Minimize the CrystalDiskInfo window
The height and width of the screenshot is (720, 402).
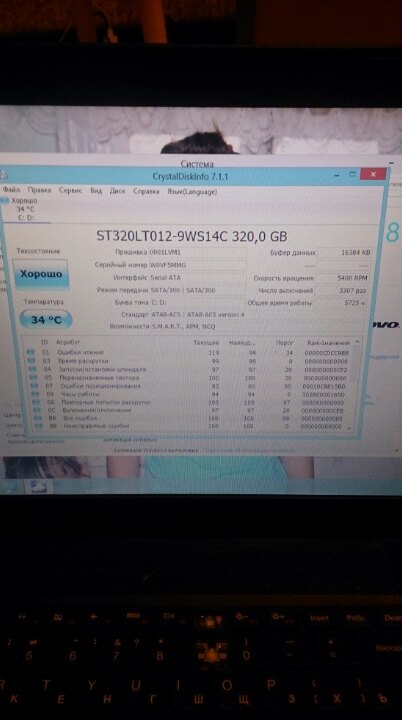337,175
